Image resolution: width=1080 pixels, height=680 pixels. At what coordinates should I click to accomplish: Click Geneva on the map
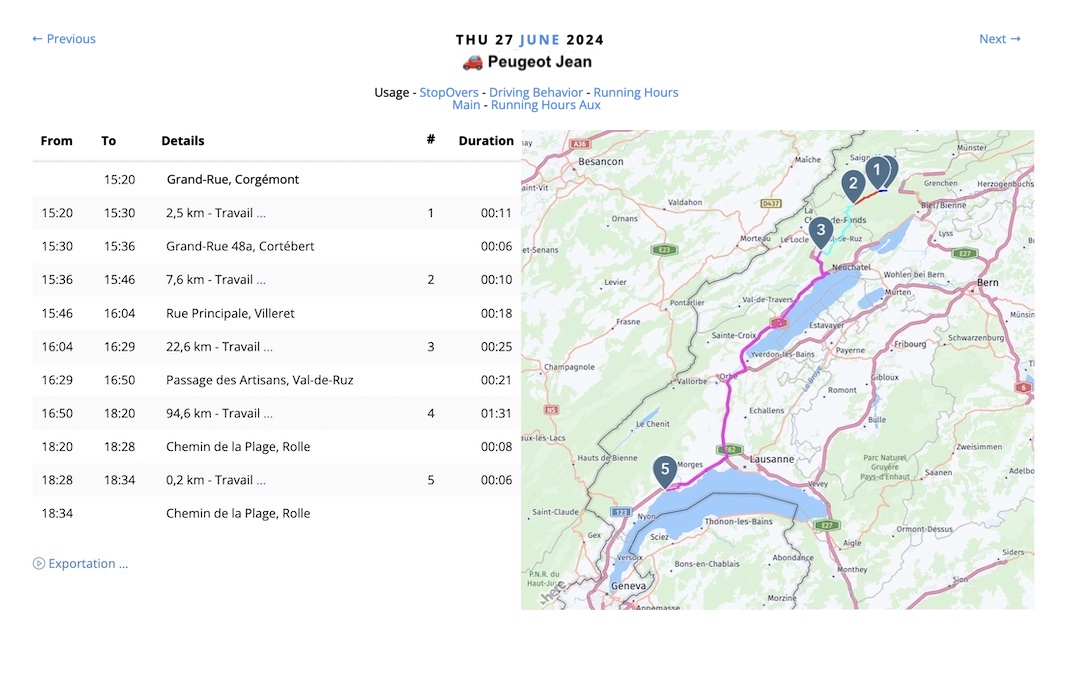pos(628,586)
